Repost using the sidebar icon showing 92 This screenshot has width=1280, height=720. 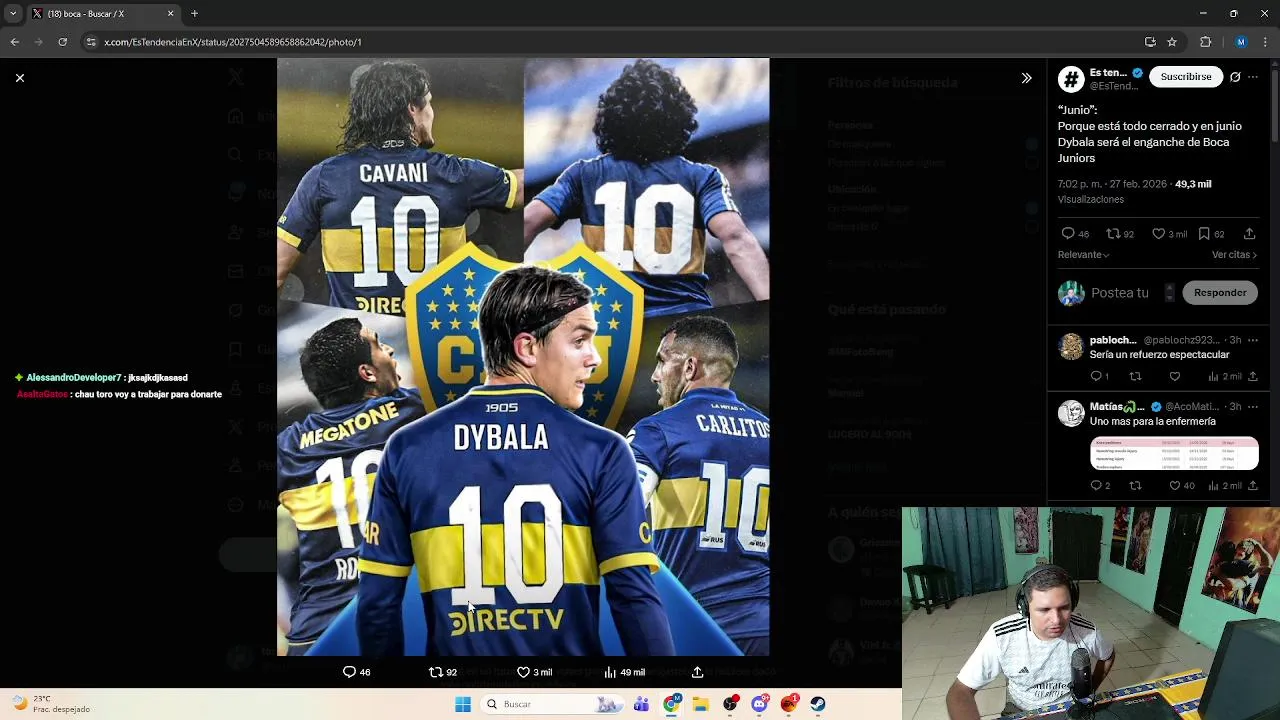pyautogui.click(x=1113, y=234)
